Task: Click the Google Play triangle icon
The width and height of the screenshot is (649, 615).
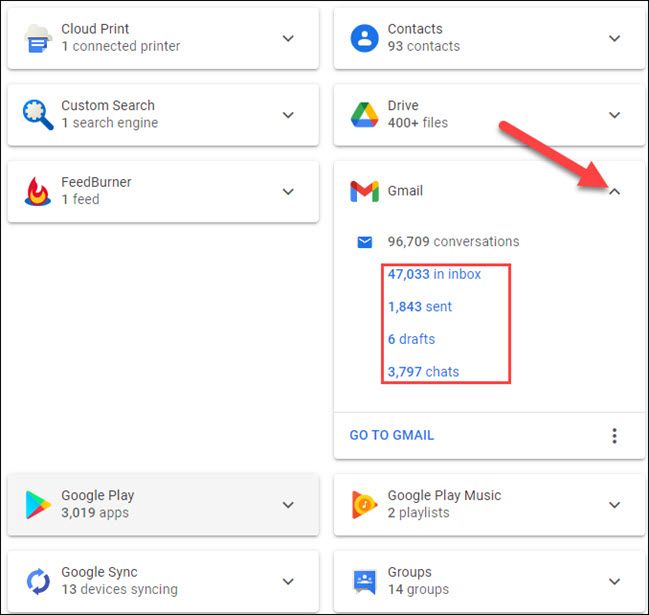Action: [x=38, y=504]
